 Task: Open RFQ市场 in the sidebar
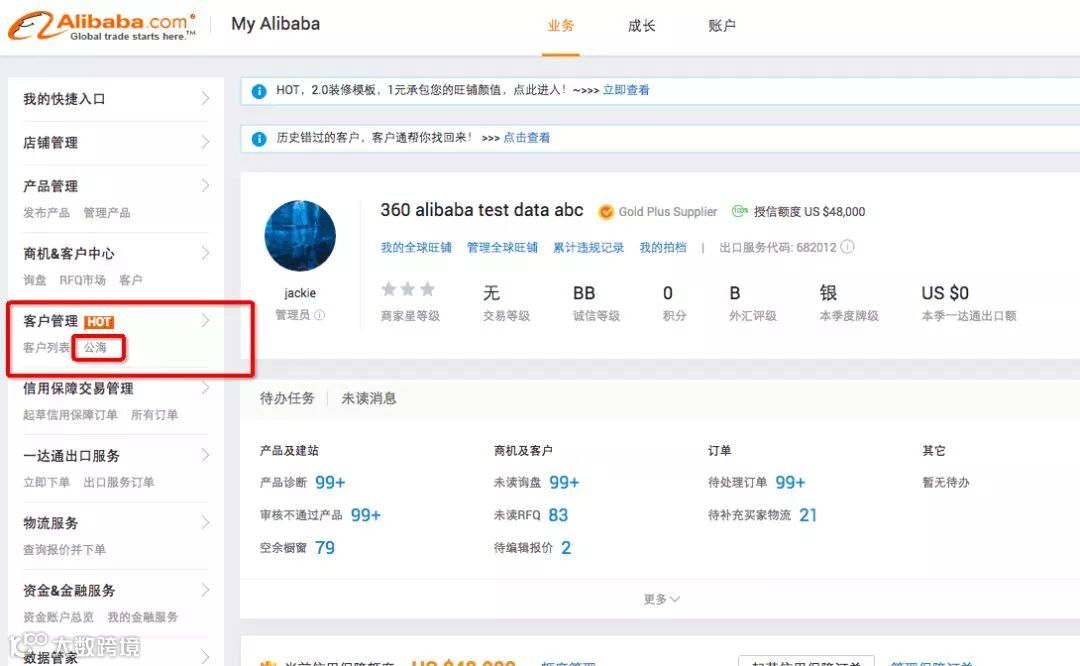pyautogui.click(x=83, y=280)
